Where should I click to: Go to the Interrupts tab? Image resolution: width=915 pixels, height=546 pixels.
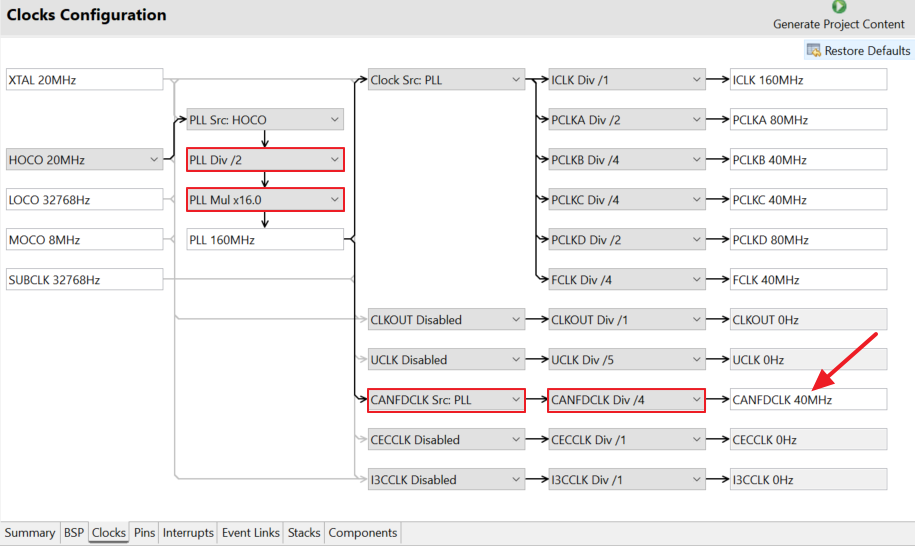188,533
